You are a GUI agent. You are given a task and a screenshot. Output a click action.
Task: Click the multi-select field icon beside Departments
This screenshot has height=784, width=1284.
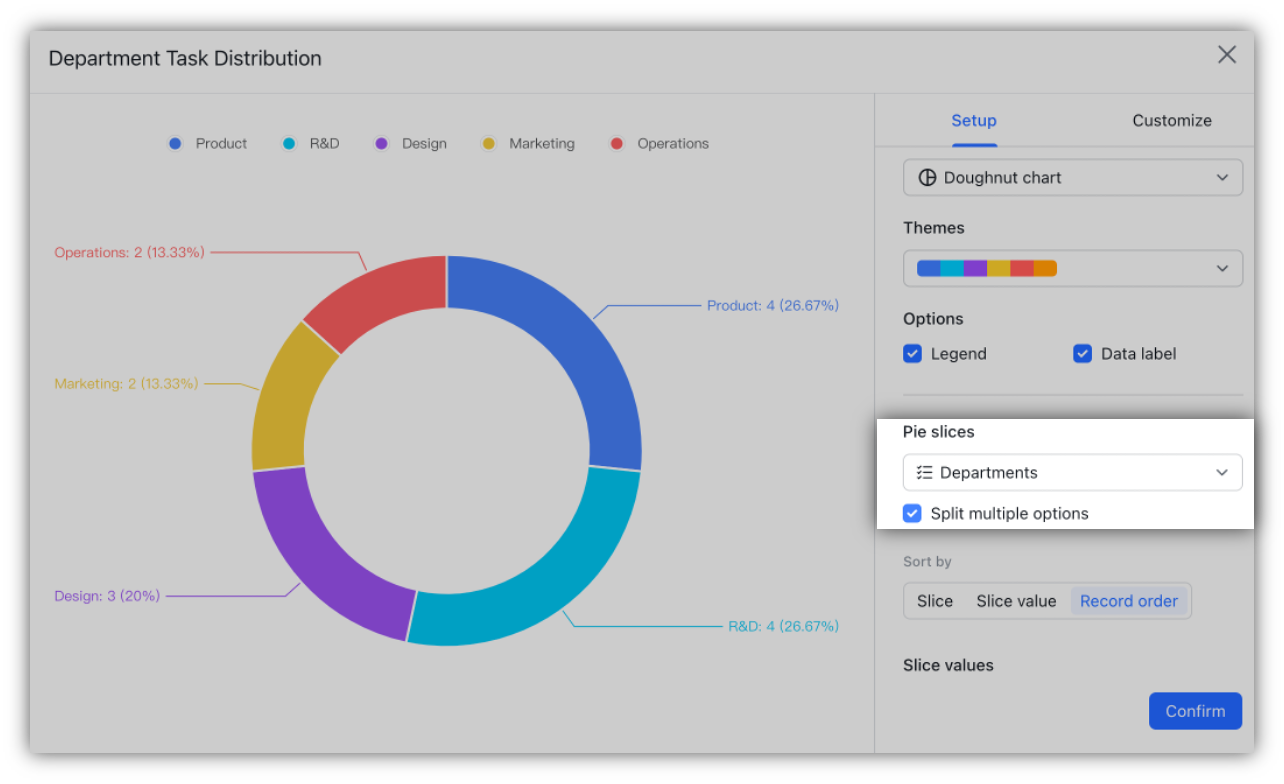click(x=925, y=473)
